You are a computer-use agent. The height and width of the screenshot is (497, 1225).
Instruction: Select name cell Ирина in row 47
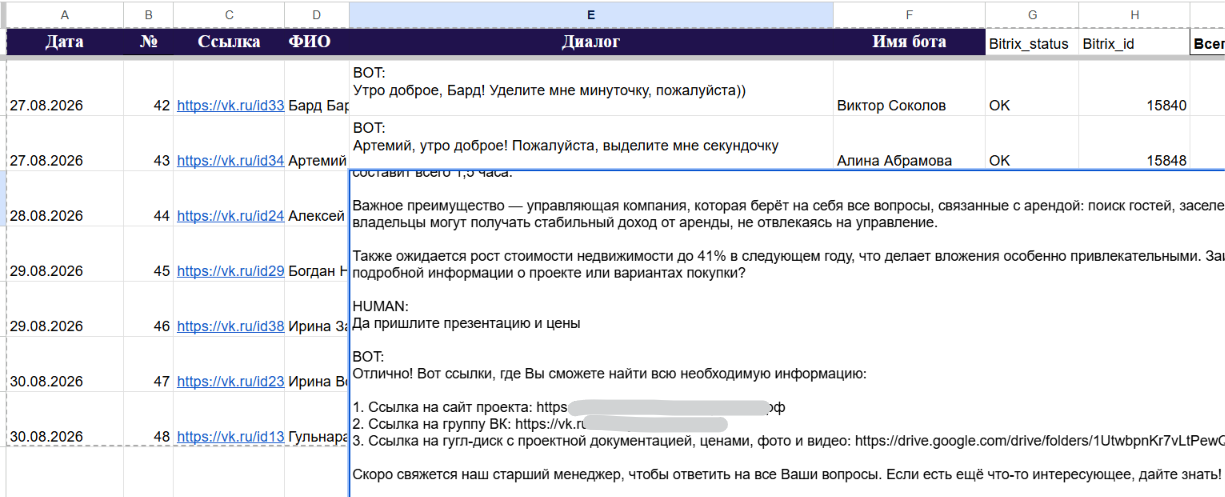(x=317, y=364)
